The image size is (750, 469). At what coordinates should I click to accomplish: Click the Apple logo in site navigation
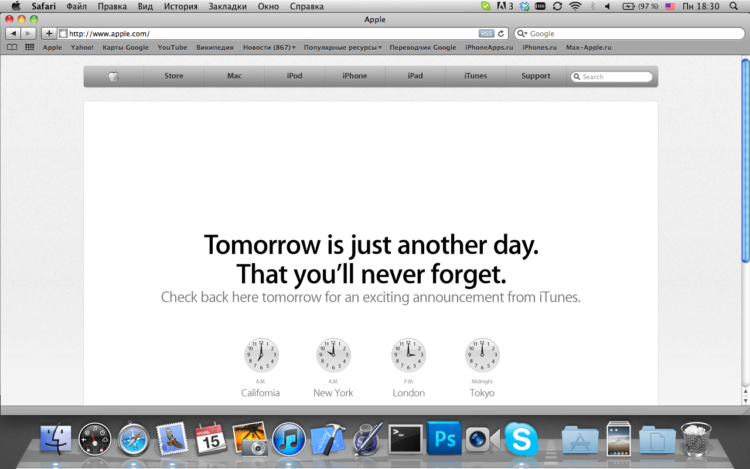113,76
